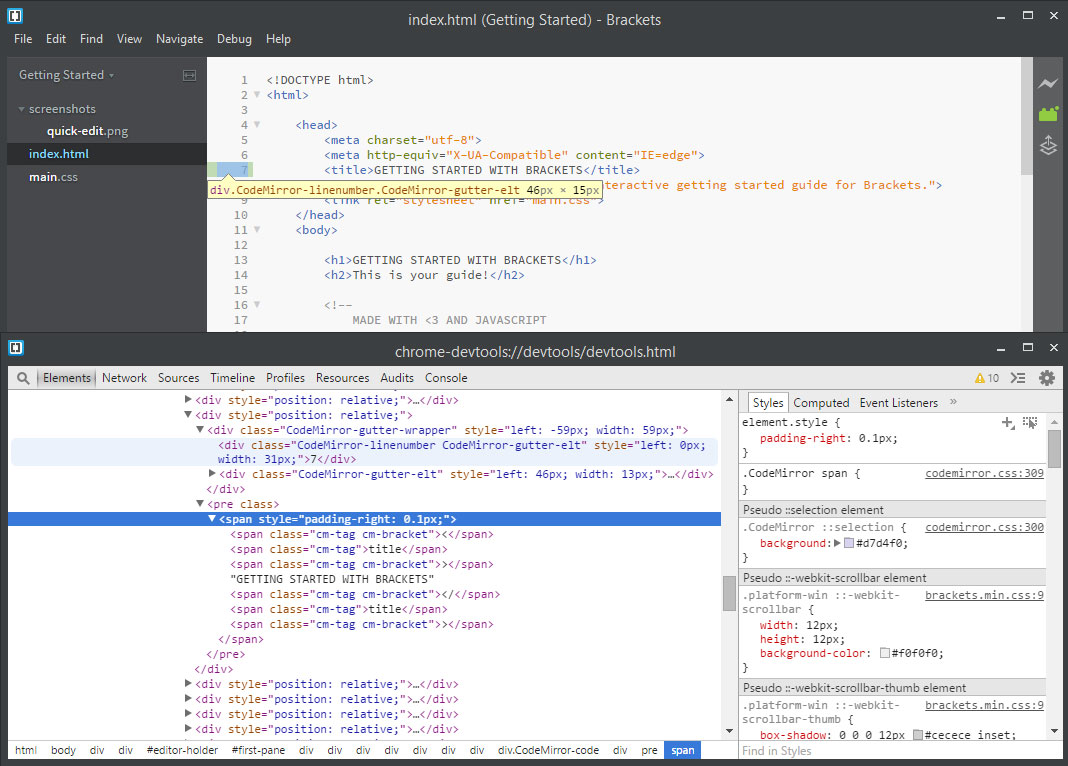The width and height of the screenshot is (1068, 766).
Task: Click the search magnifier icon in DevTools
Action: pyautogui.click(x=23, y=378)
